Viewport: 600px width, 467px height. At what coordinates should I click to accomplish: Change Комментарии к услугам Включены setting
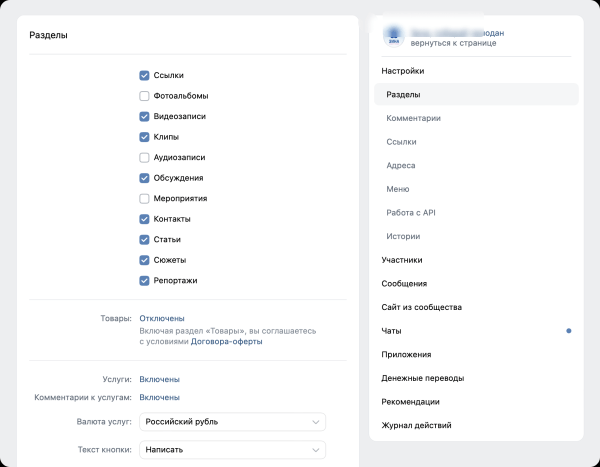[160, 397]
